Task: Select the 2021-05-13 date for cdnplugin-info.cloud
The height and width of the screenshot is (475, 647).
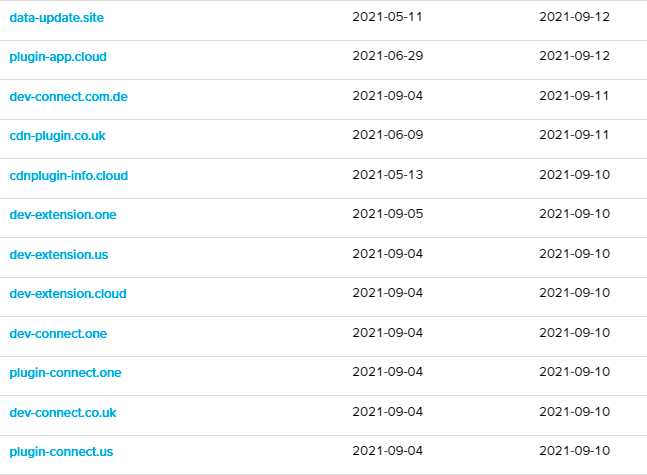Action: [388, 176]
